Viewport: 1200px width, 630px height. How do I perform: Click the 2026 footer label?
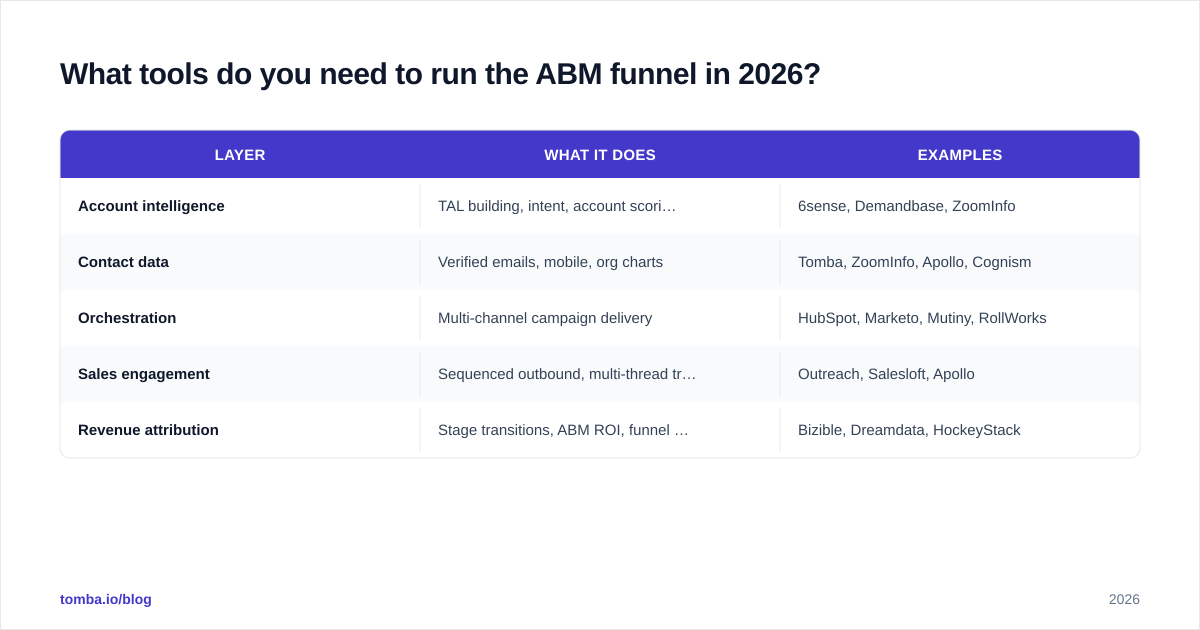point(1124,599)
